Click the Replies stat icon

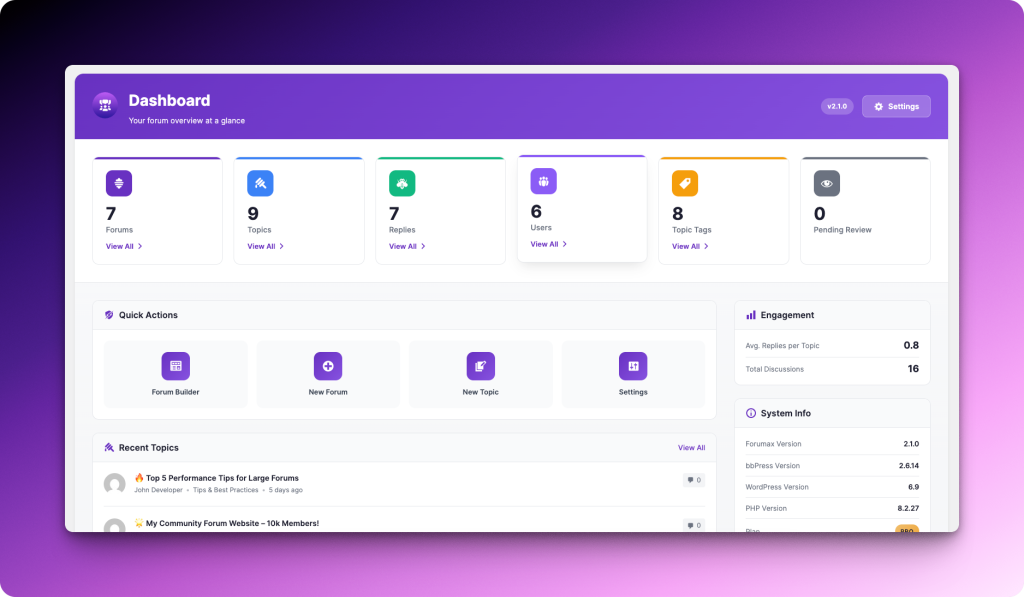402,183
